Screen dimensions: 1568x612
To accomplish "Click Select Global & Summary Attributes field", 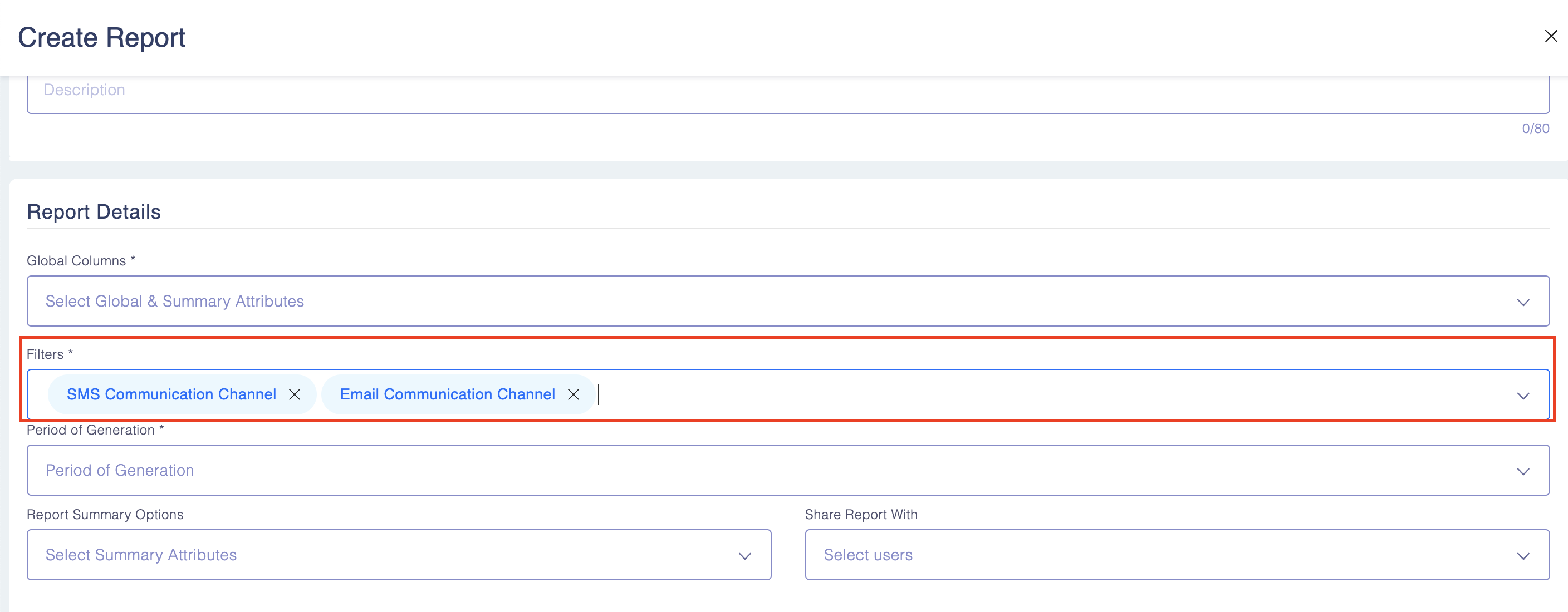I will [x=175, y=302].
